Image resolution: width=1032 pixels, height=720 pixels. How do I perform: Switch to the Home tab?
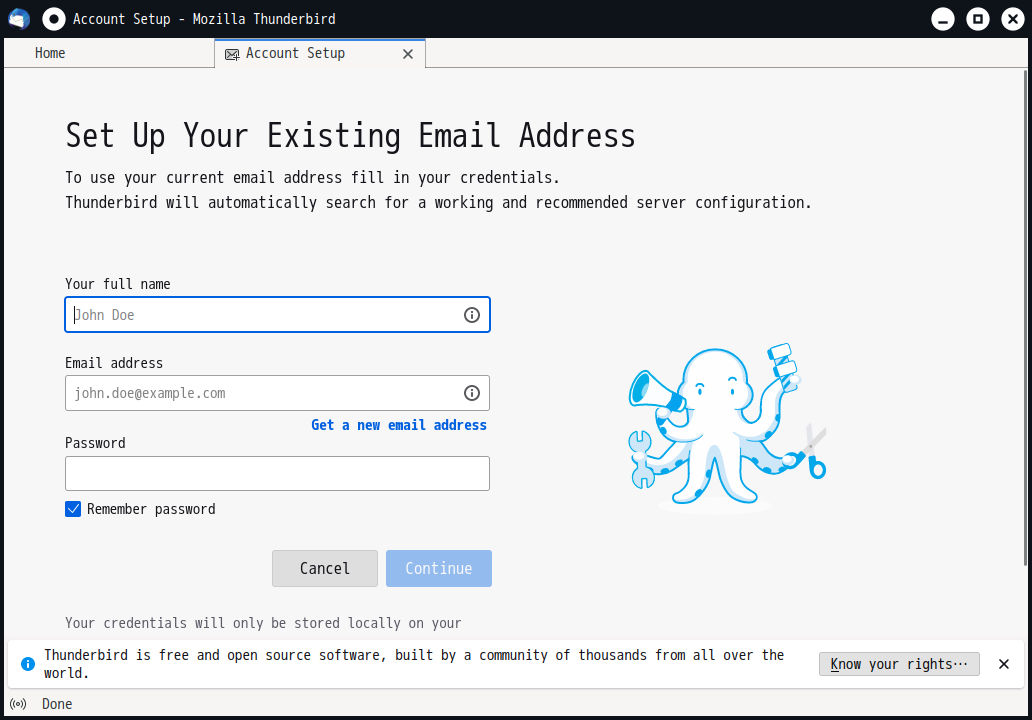point(109,53)
